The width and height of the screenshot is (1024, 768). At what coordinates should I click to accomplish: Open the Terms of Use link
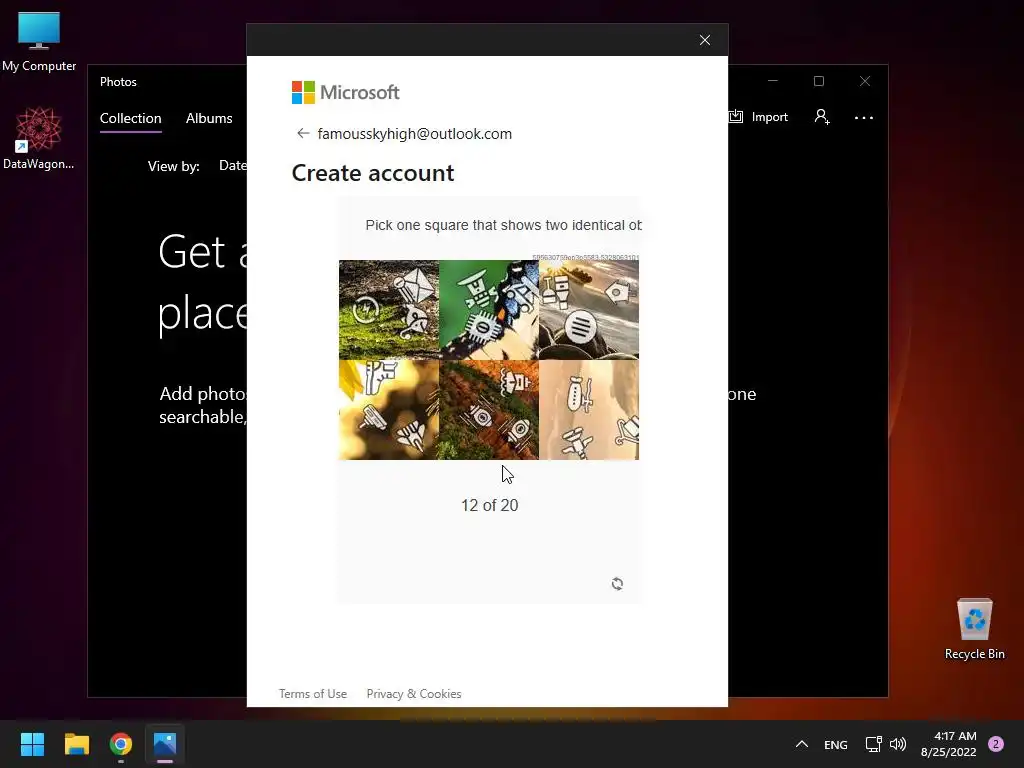point(313,694)
